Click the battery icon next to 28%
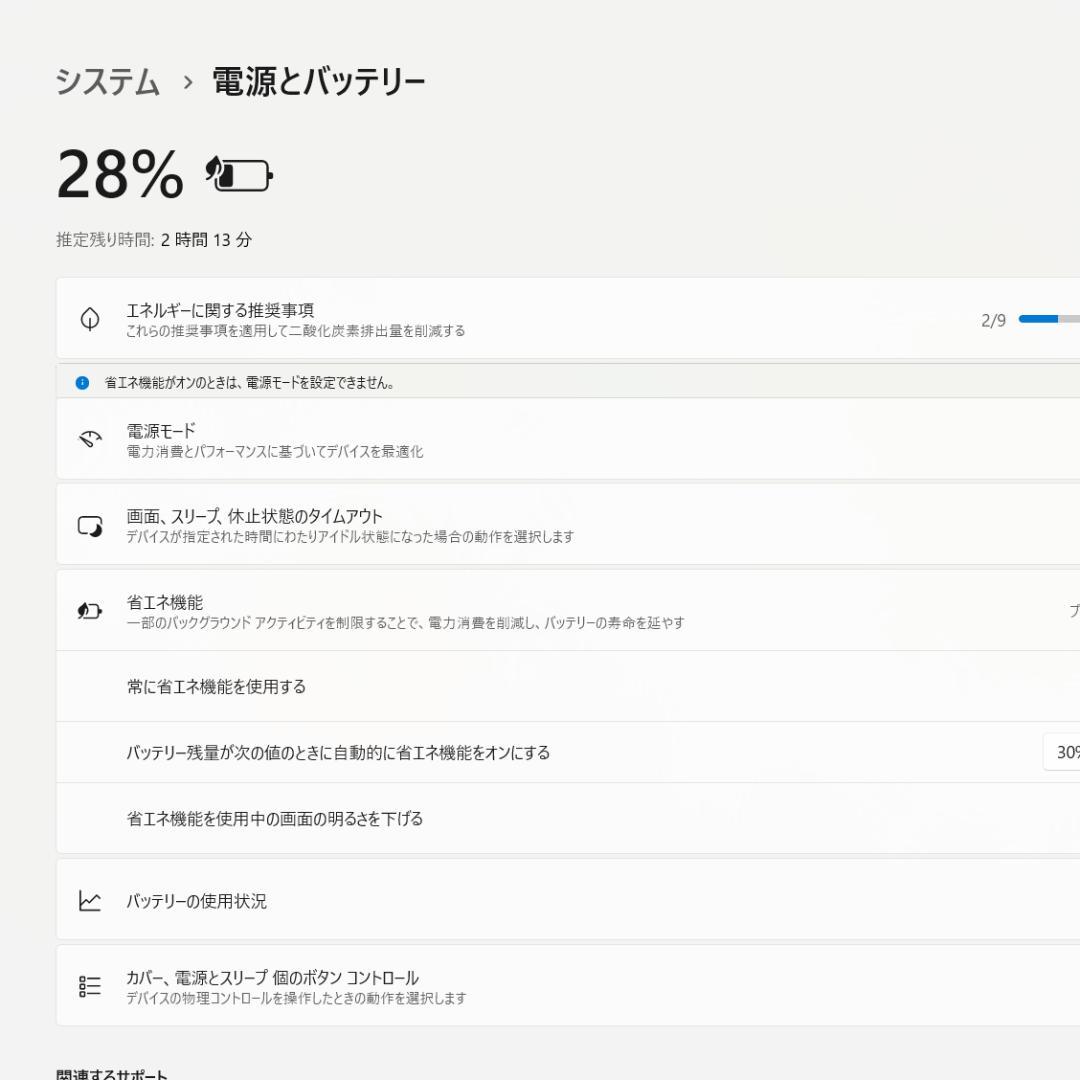The height and width of the screenshot is (1080, 1080). (239, 176)
